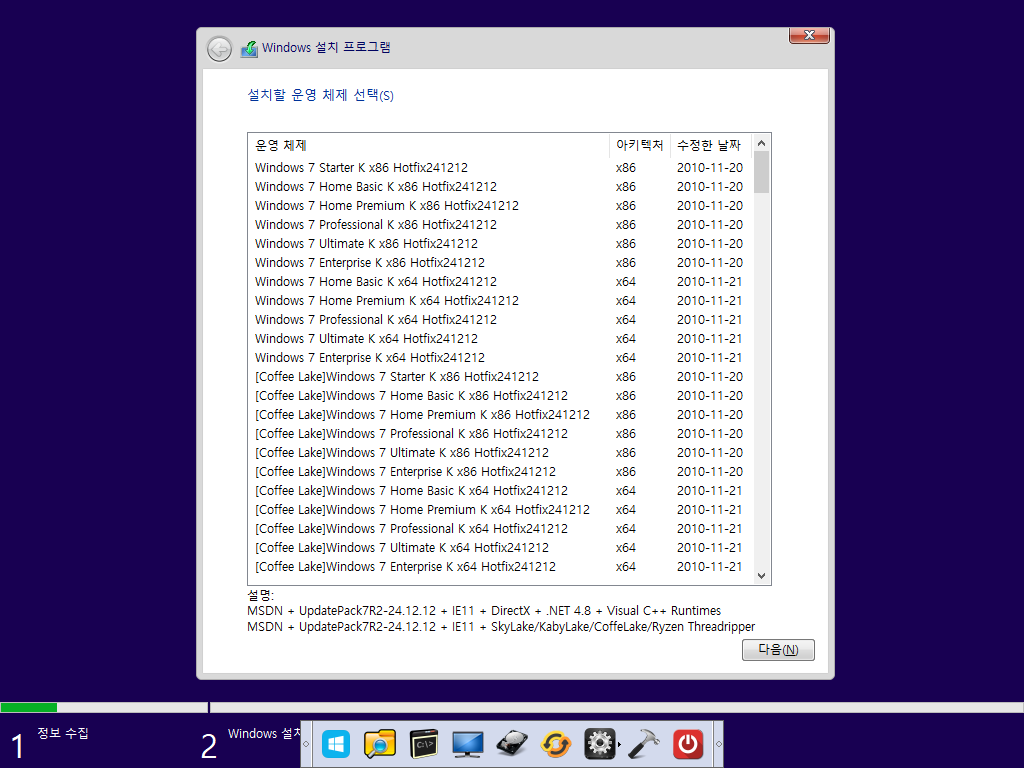Select Windows 7 Home Premium K x86 row
Viewport: 1024px width, 768px height.
click(500, 206)
